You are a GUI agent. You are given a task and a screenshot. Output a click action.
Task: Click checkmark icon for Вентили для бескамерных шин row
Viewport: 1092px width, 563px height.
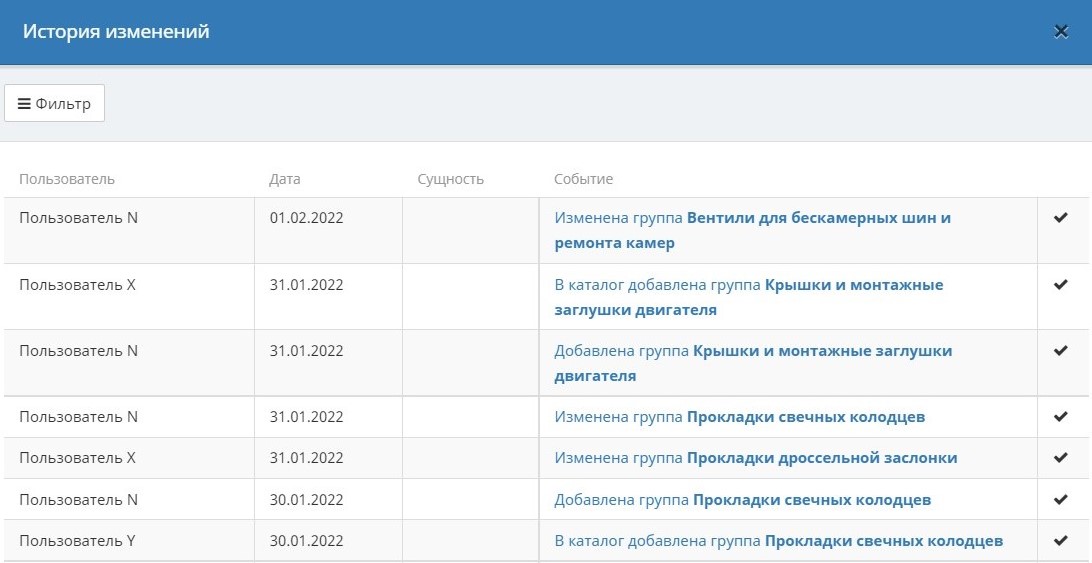tap(1061, 218)
